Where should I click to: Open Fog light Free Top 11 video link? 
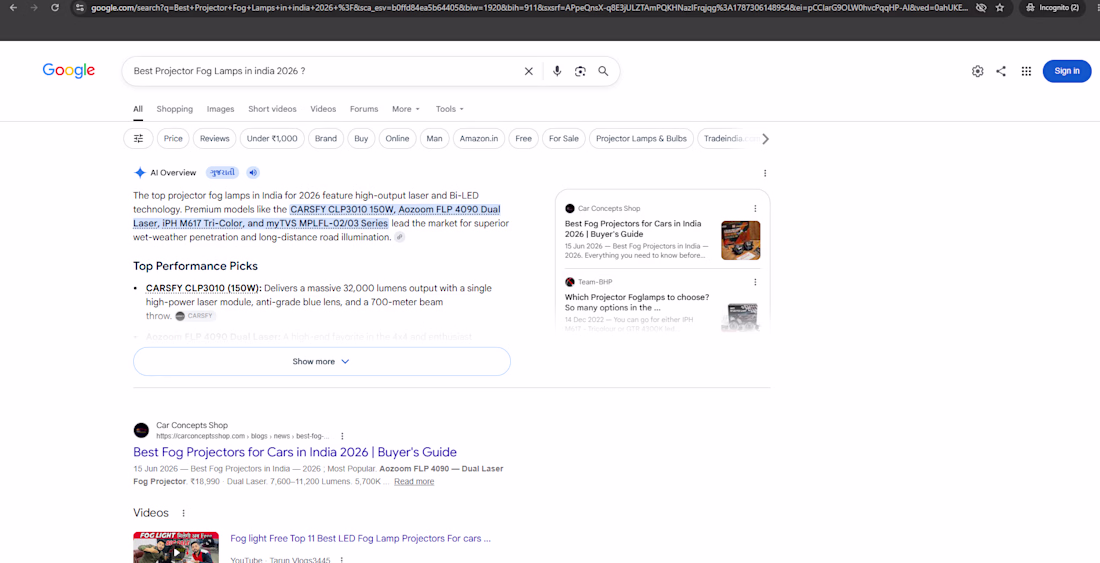coord(361,538)
